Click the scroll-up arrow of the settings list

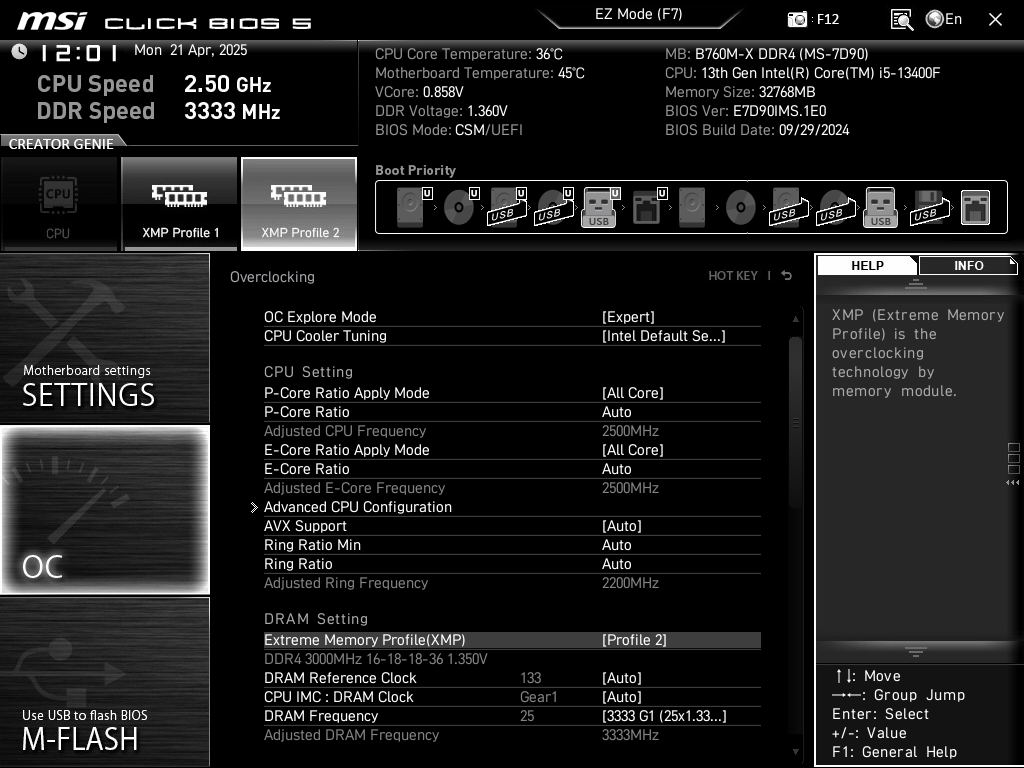click(x=795, y=319)
